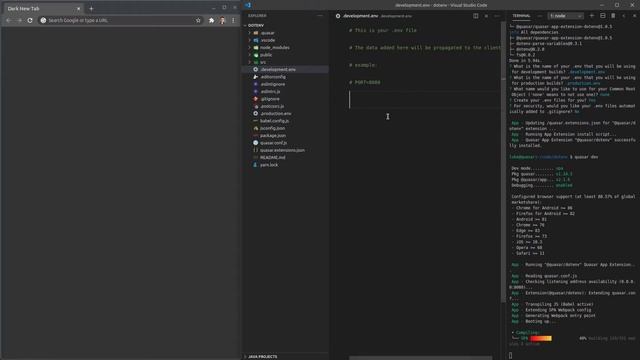
Task: Bookmark this tab with the star icon
Action: (x=198, y=20)
